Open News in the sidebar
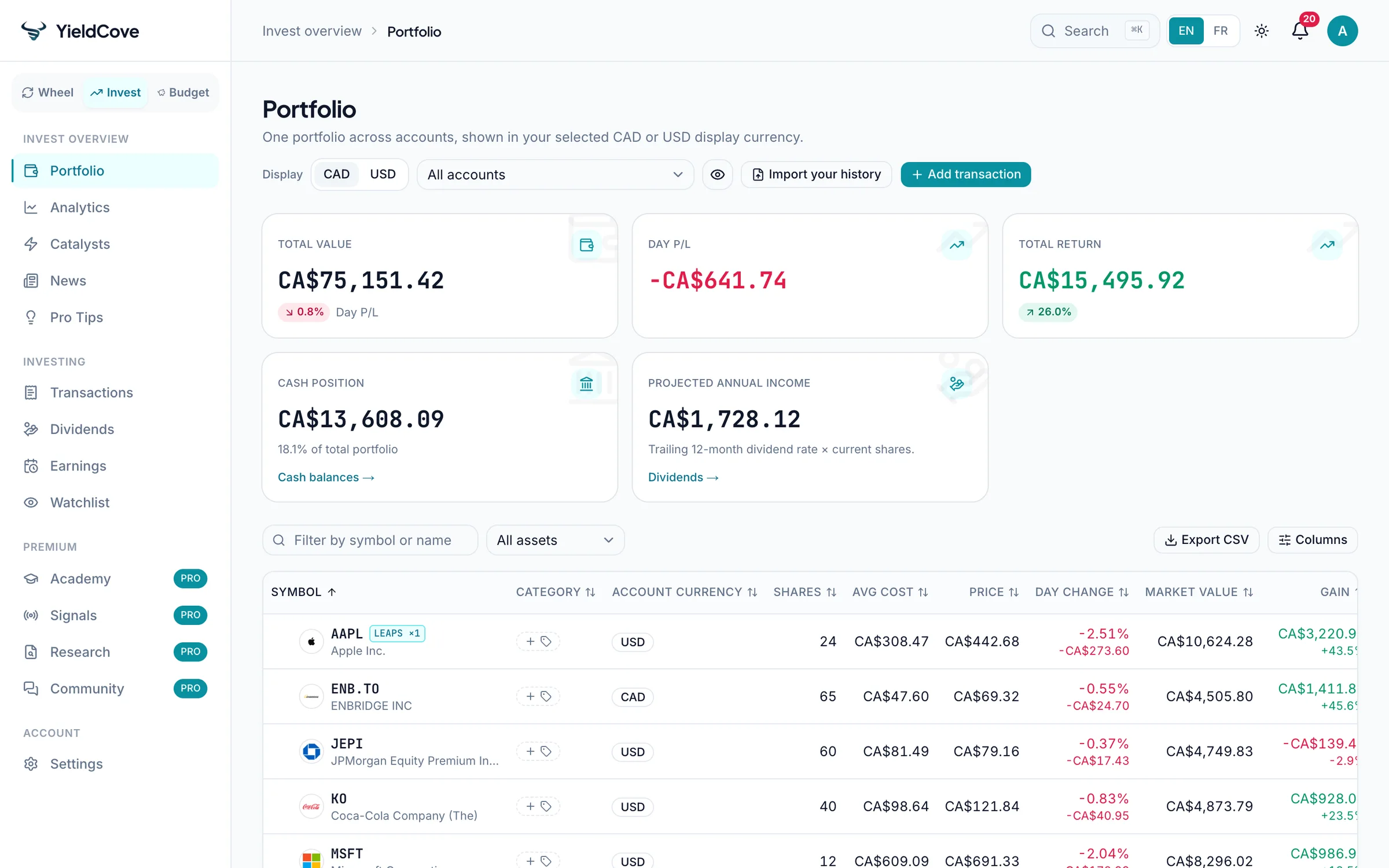The height and width of the screenshot is (868, 1389). 115,281
